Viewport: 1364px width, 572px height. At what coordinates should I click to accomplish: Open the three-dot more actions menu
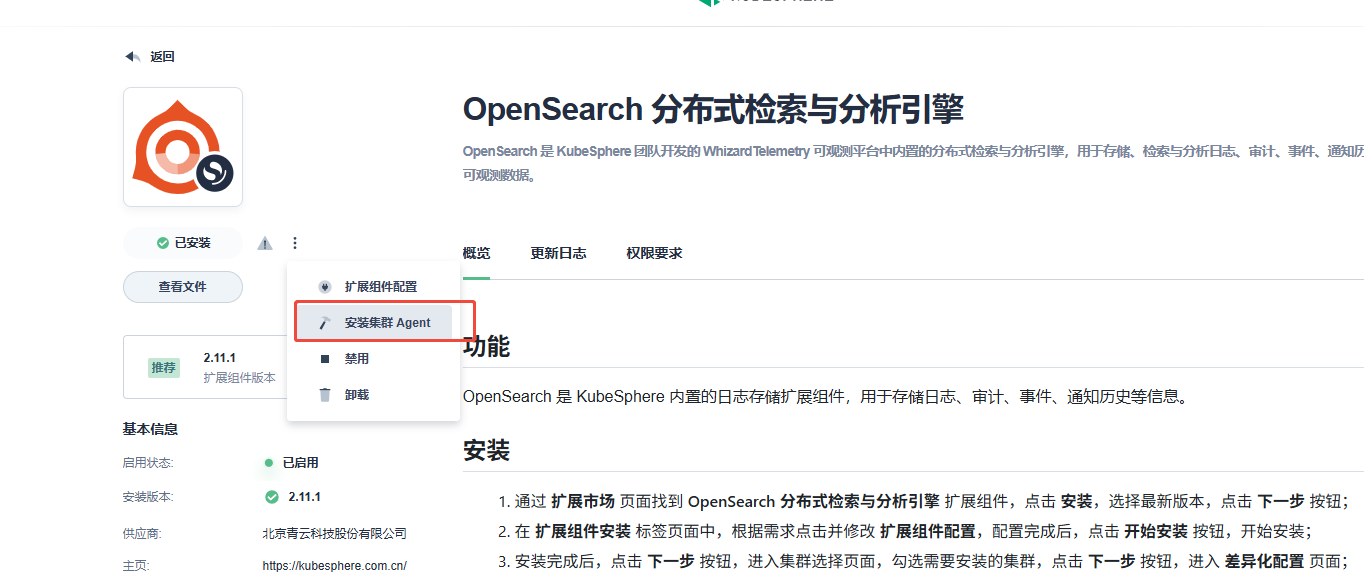tap(295, 243)
